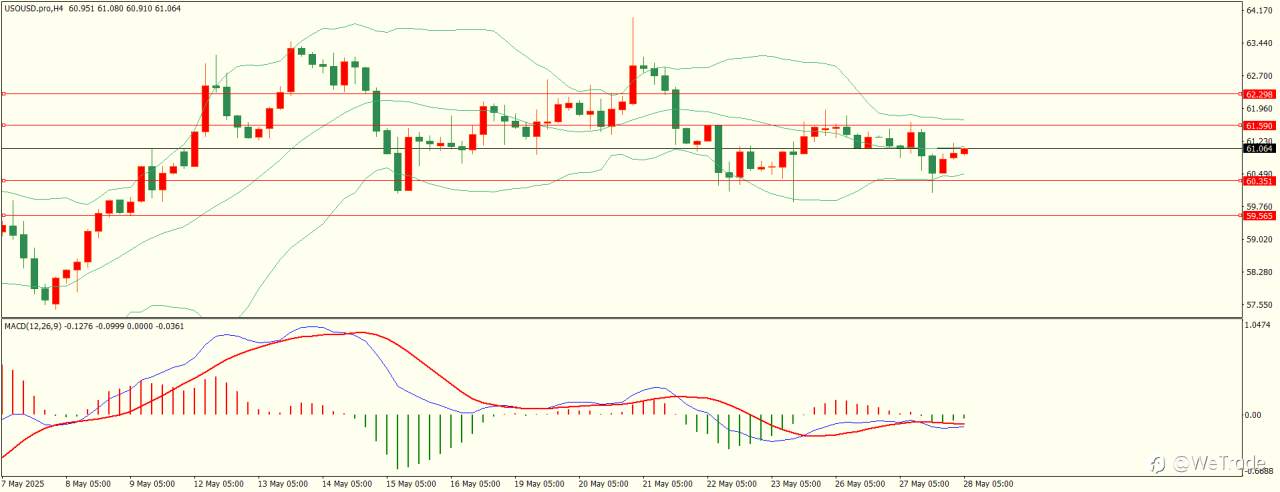
Task: Select the 60.351 red price label
Action: pyautogui.click(x=1258, y=181)
